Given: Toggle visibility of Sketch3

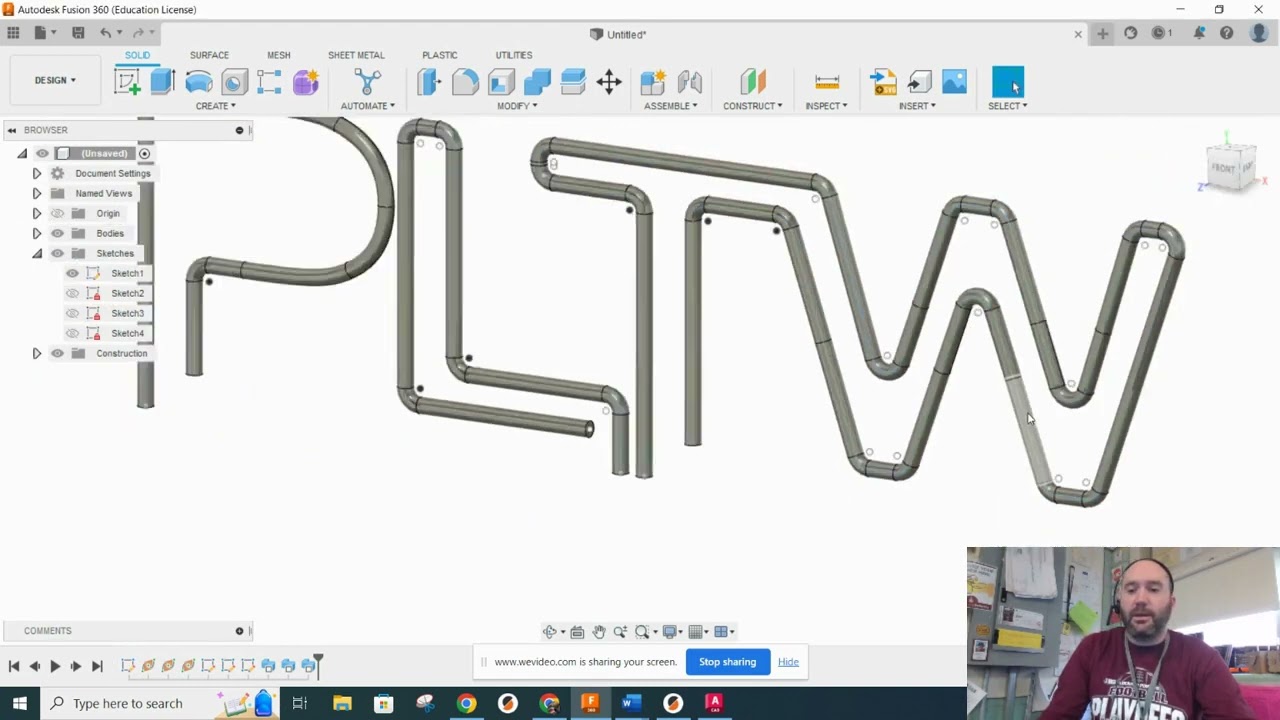Looking at the screenshot, I should [72, 313].
